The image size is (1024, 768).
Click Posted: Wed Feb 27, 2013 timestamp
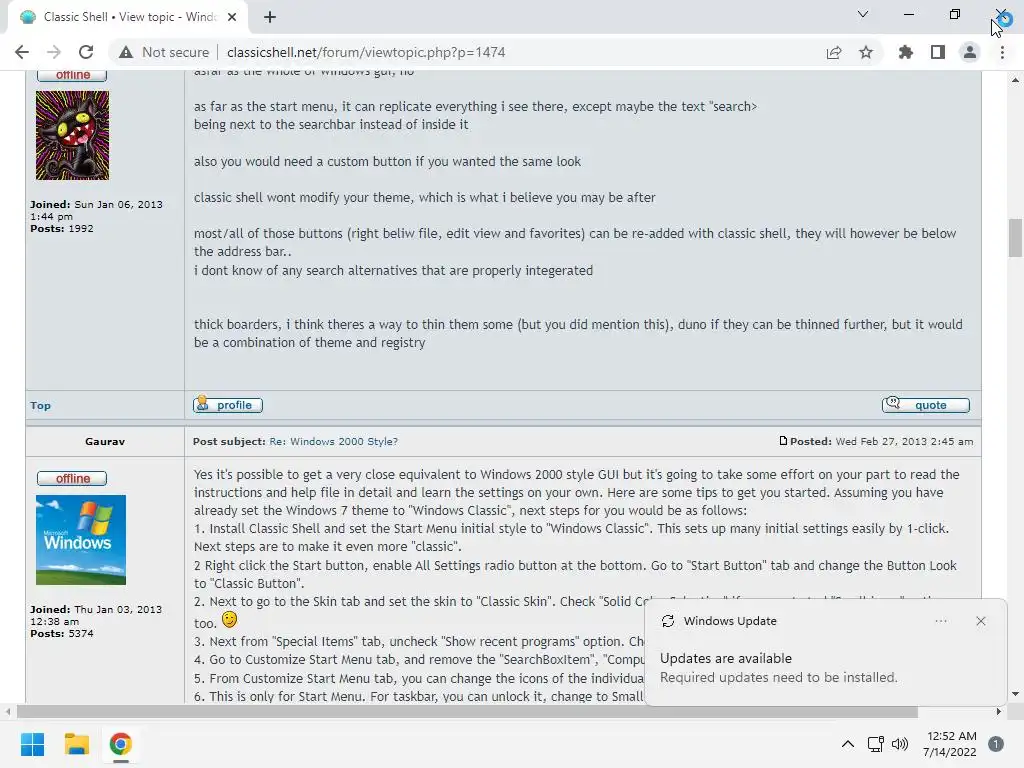pos(882,441)
